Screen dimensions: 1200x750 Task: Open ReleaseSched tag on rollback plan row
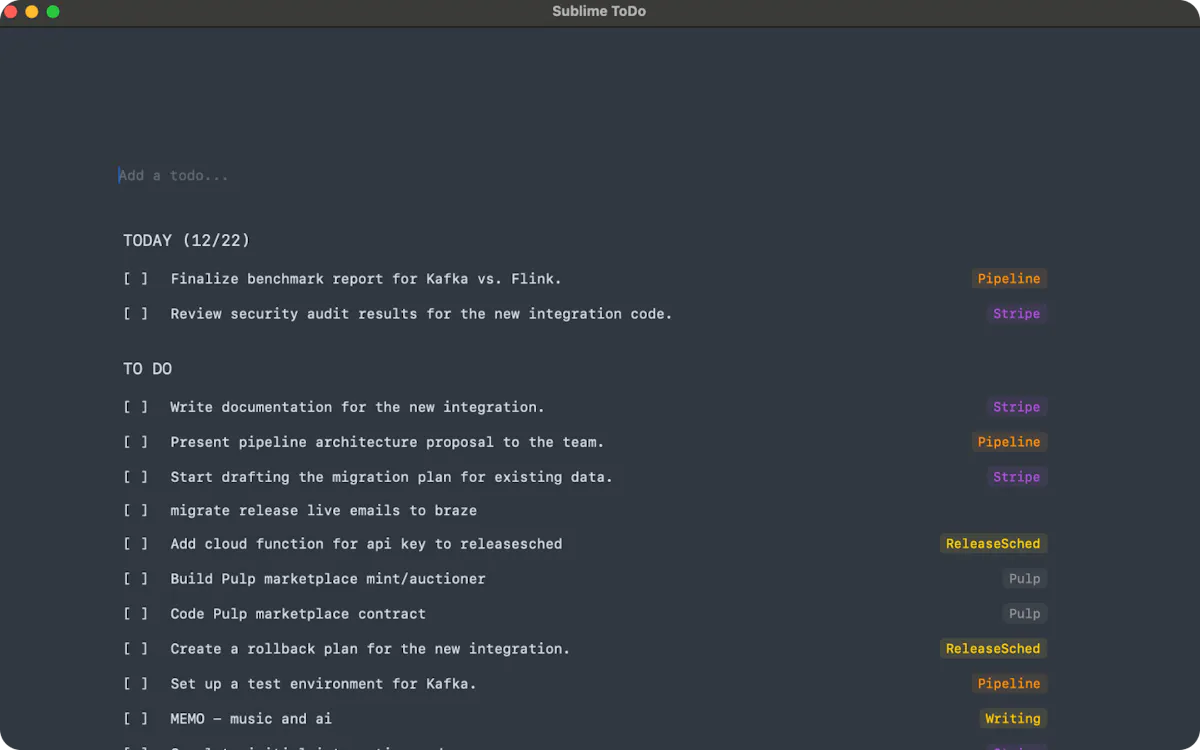coord(993,649)
